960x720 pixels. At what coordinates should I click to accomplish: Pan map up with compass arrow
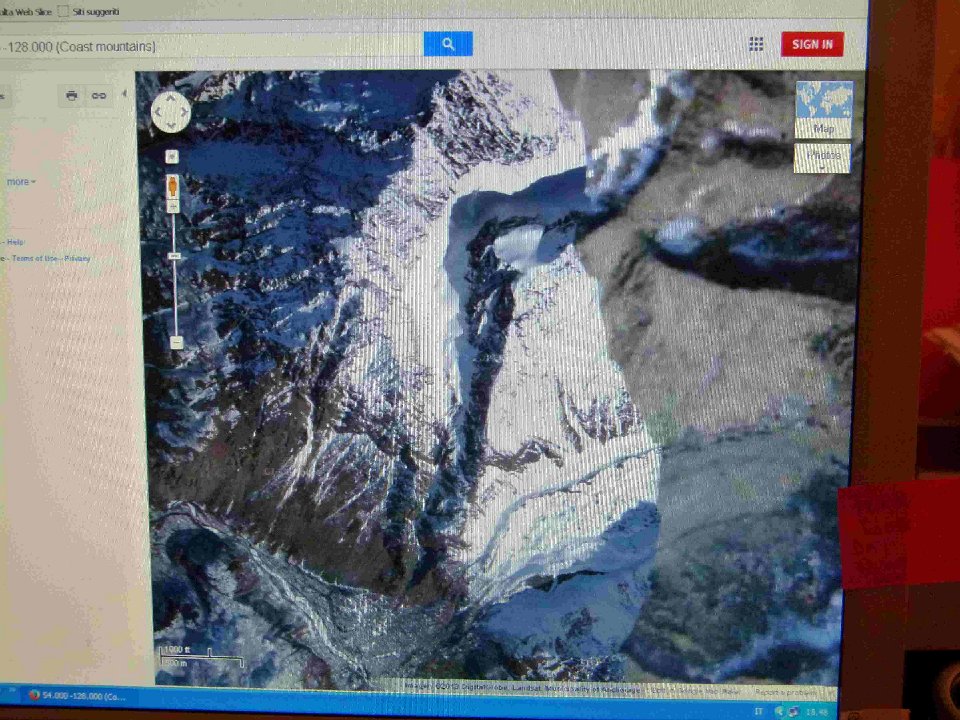170,99
